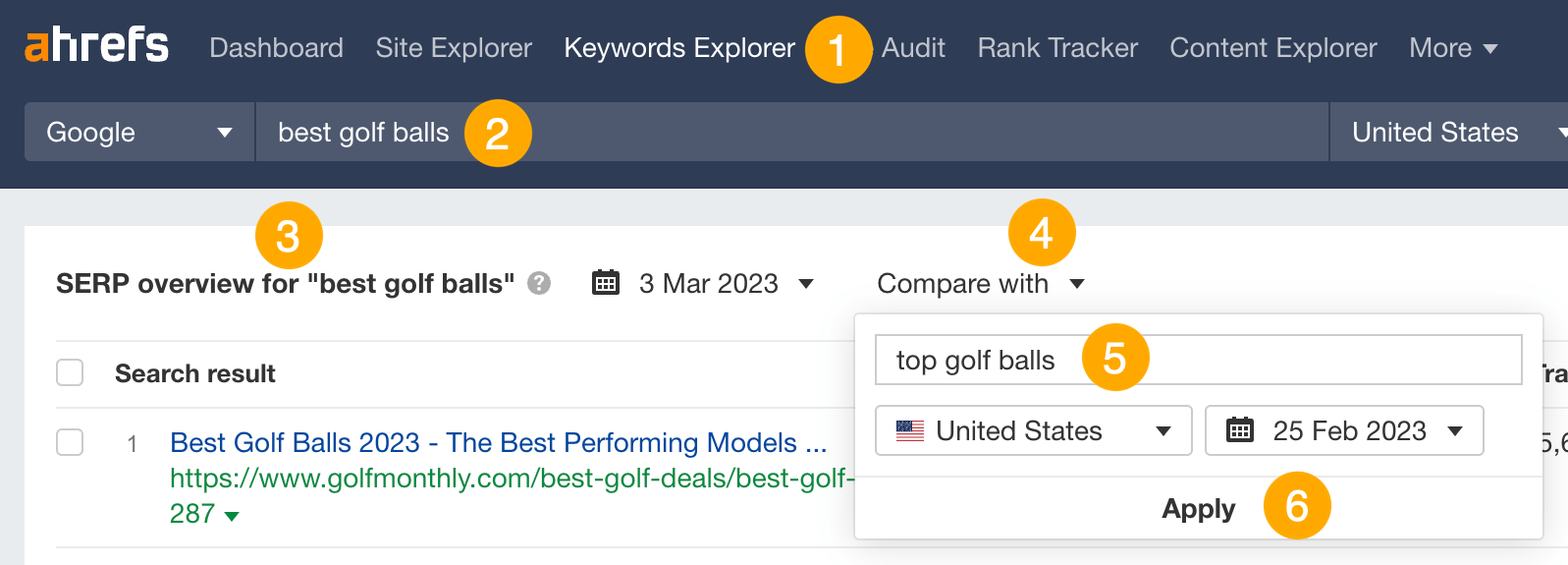This screenshot has width=1568, height=565.
Task: Open the Google search engine dropdown
Action: pos(139,132)
